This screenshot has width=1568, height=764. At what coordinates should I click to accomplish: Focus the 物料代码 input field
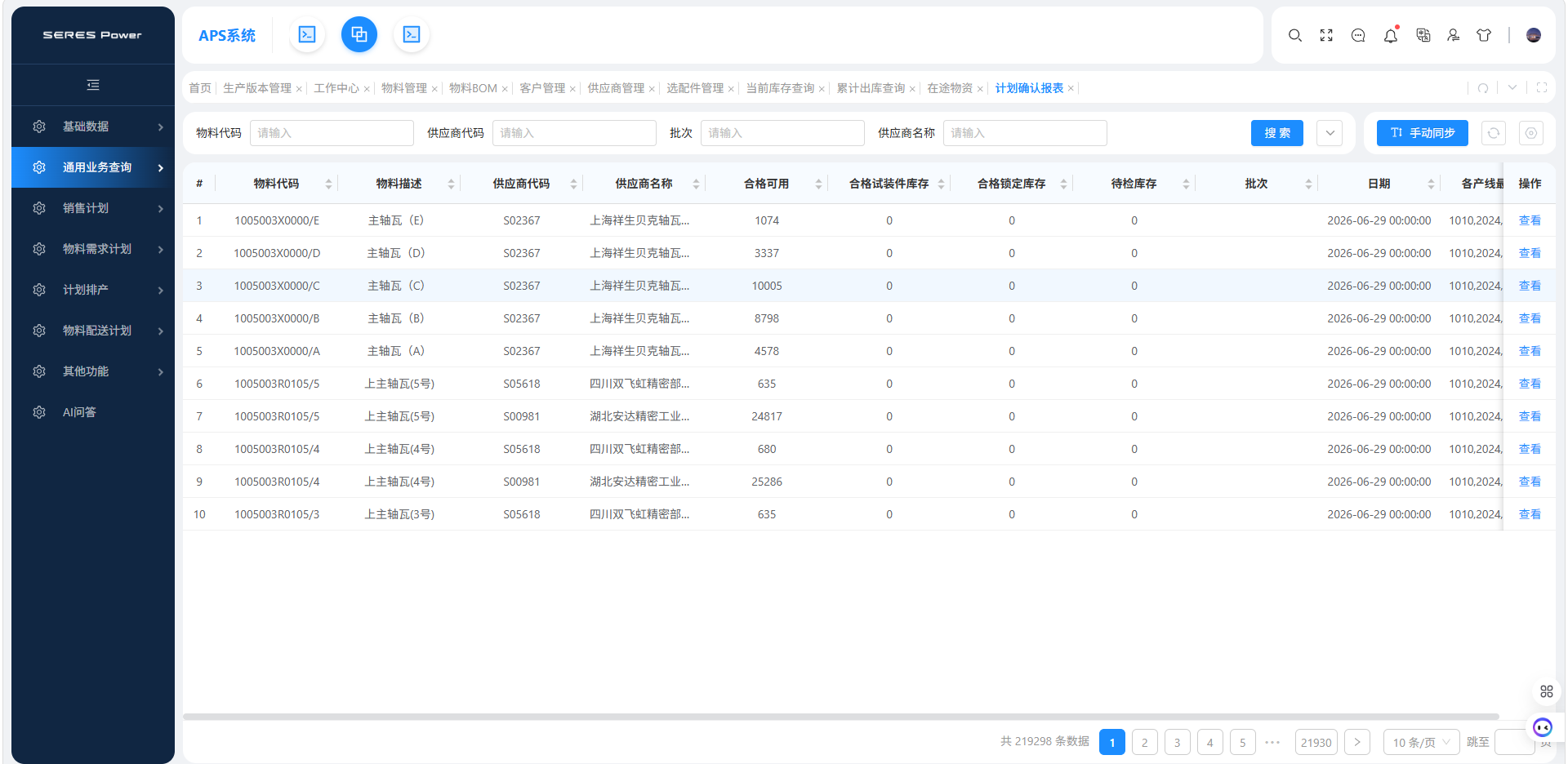(x=332, y=133)
